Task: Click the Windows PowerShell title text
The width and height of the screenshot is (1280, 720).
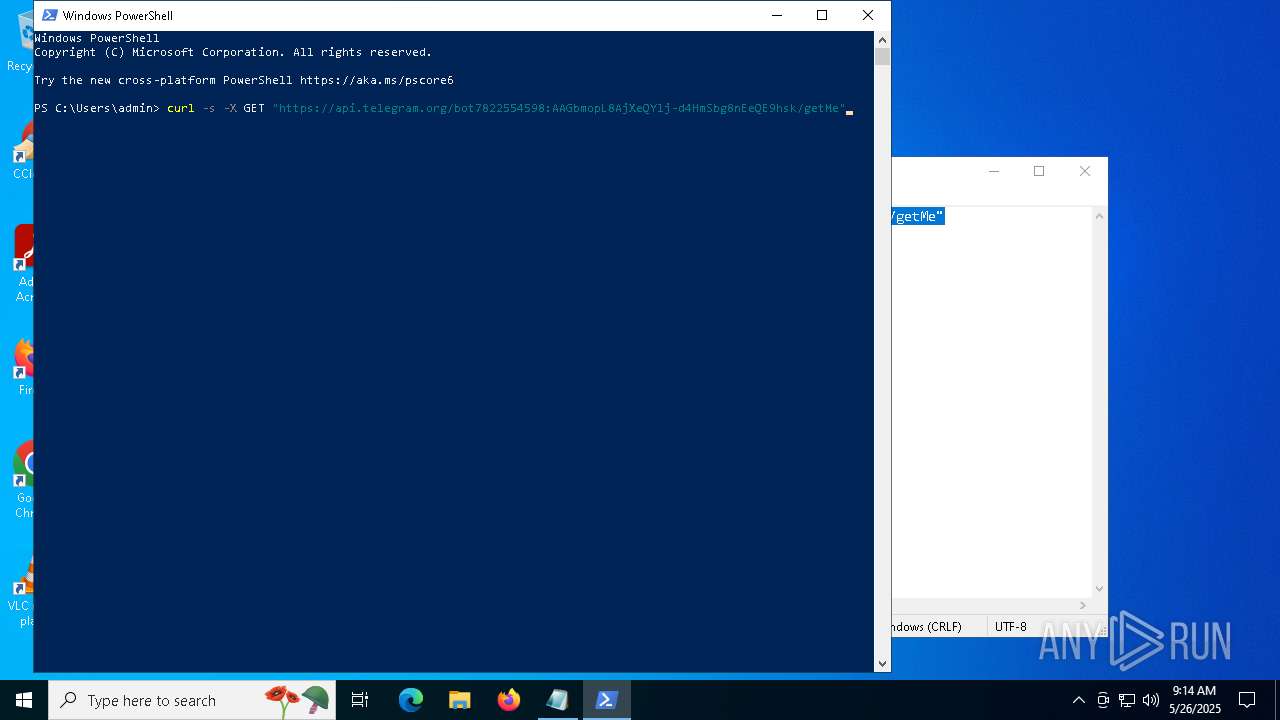Action: 118,15
